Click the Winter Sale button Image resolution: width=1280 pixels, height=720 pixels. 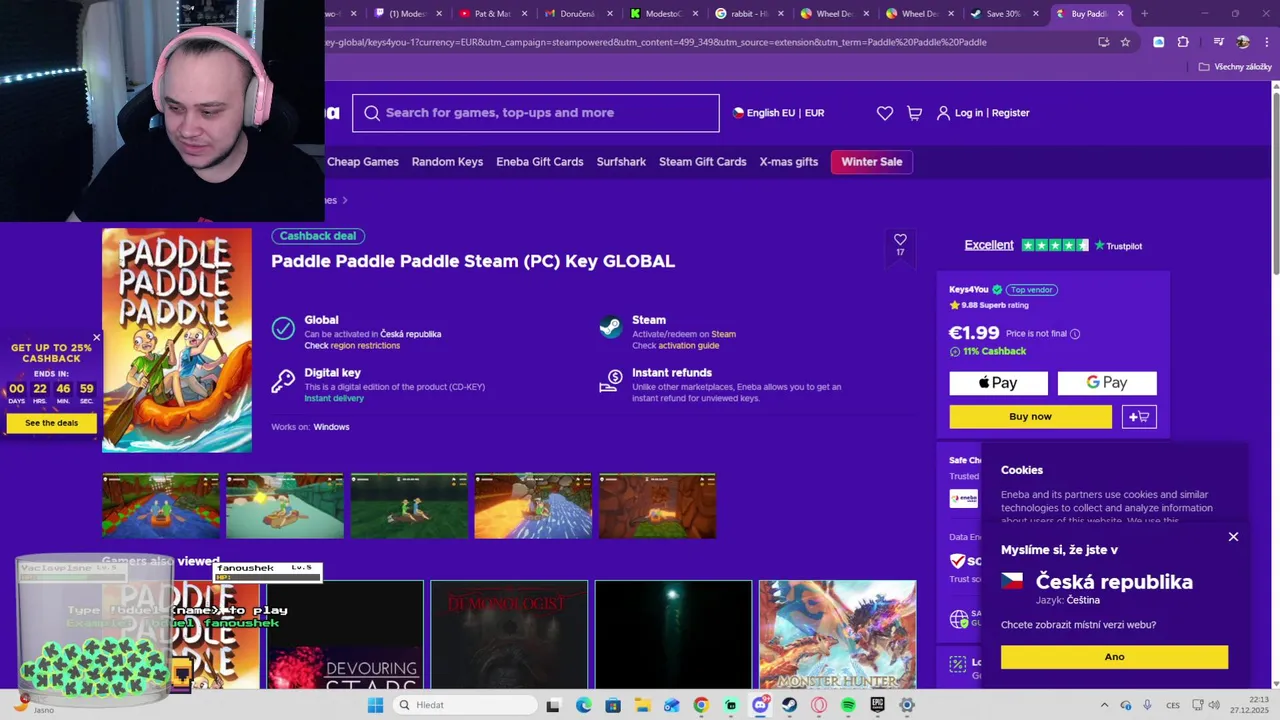coord(872,162)
